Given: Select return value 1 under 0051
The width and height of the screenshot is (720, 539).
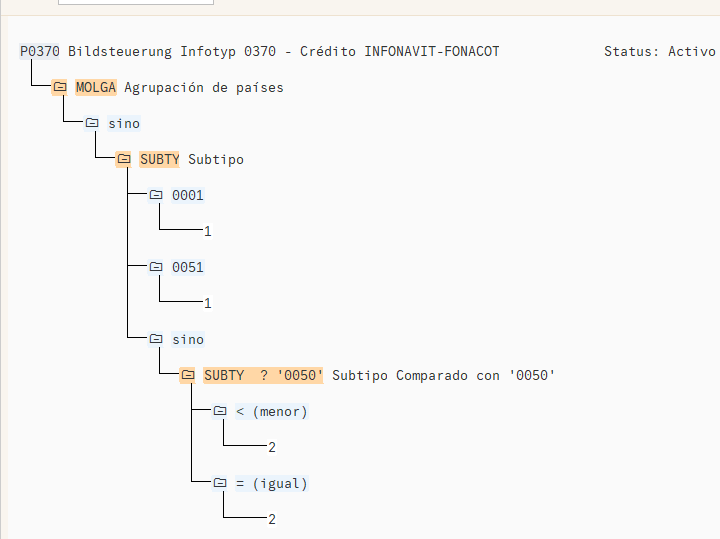Looking at the screenshot, I should 208,303.
